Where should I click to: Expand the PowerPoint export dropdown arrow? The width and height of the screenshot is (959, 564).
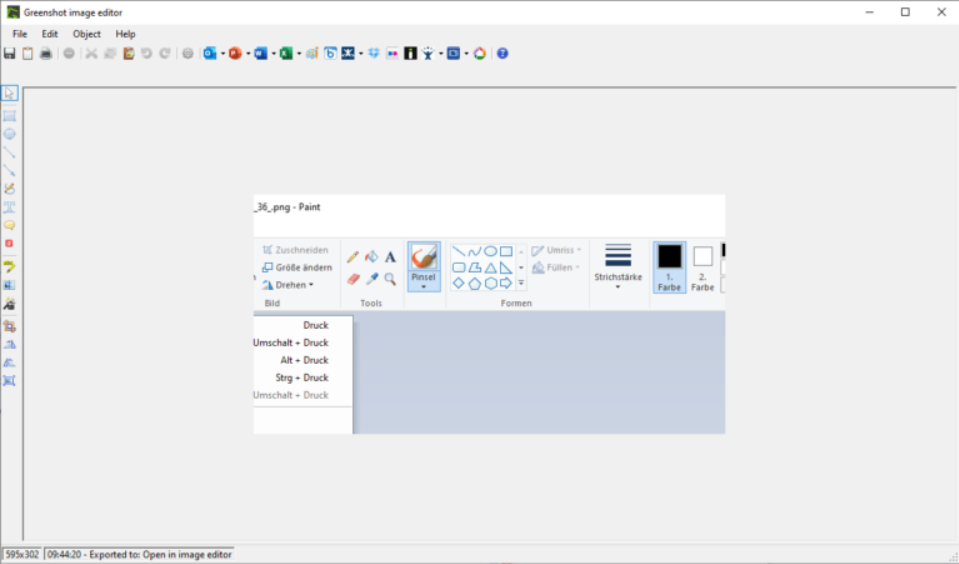(248, 54)
